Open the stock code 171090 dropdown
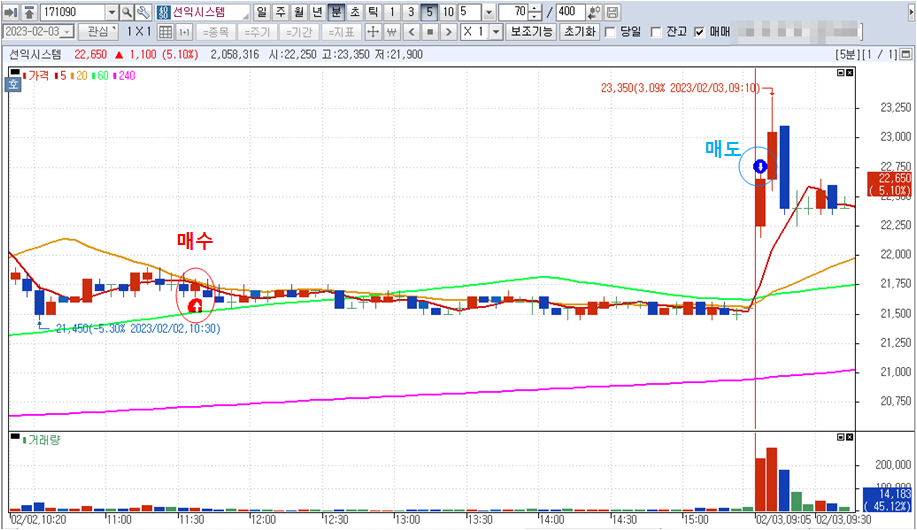This screenshot has width=917, height=530. click(x=112, y=12)
